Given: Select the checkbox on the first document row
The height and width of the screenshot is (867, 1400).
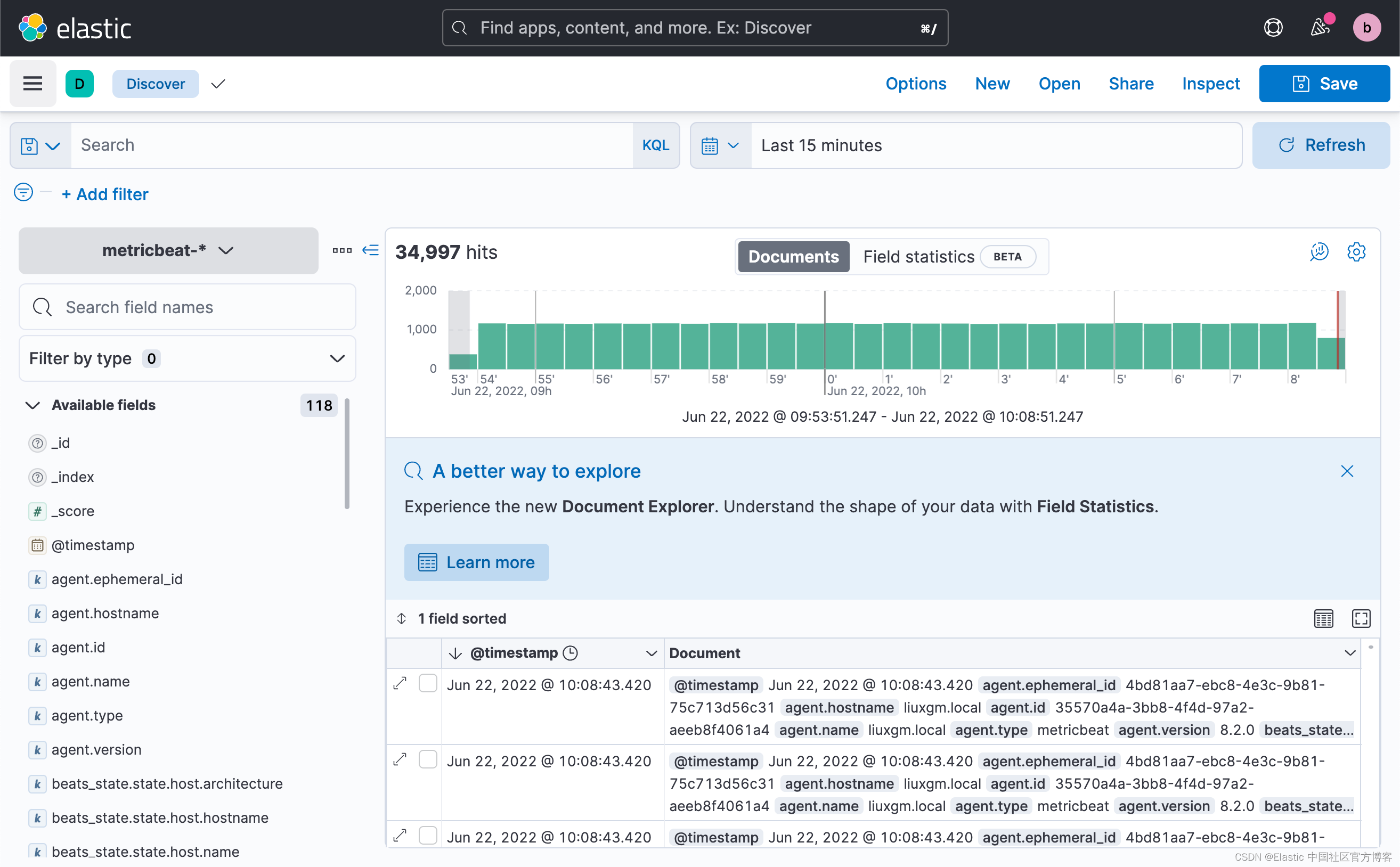Looking at the screenshot, I should coord(428,683).
